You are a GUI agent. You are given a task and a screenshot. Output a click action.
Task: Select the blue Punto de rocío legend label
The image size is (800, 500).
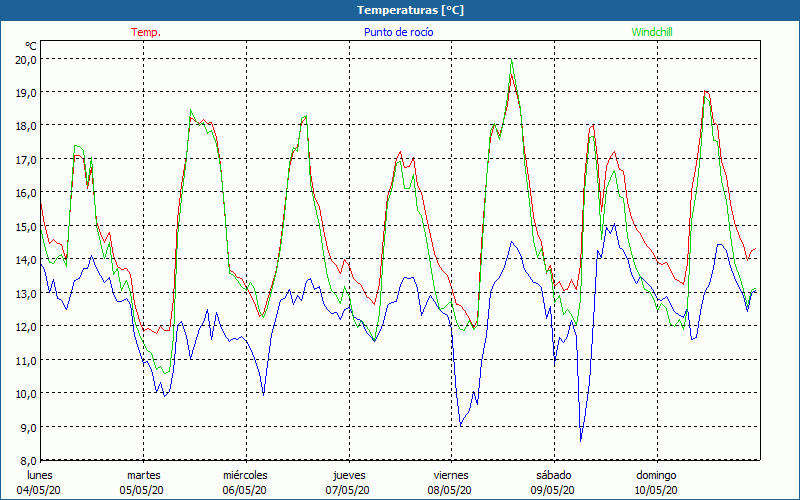(x=398, y=32)
